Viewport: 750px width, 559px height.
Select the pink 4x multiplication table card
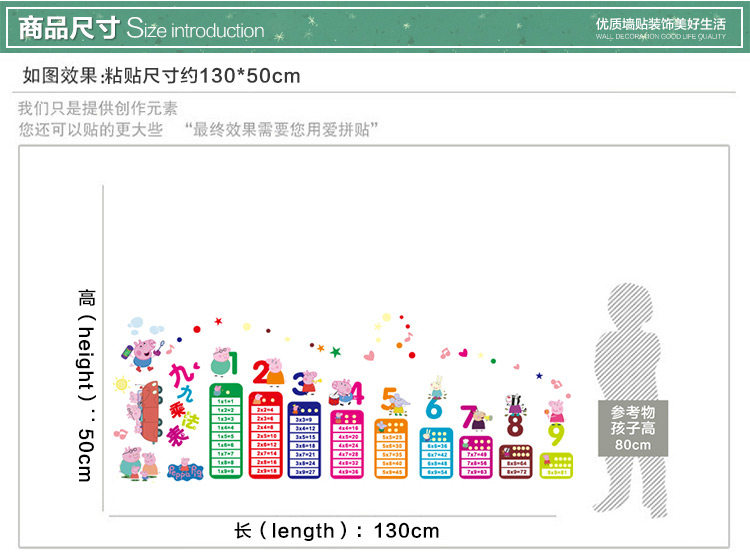pyautogui.click(x=347, y=444)
